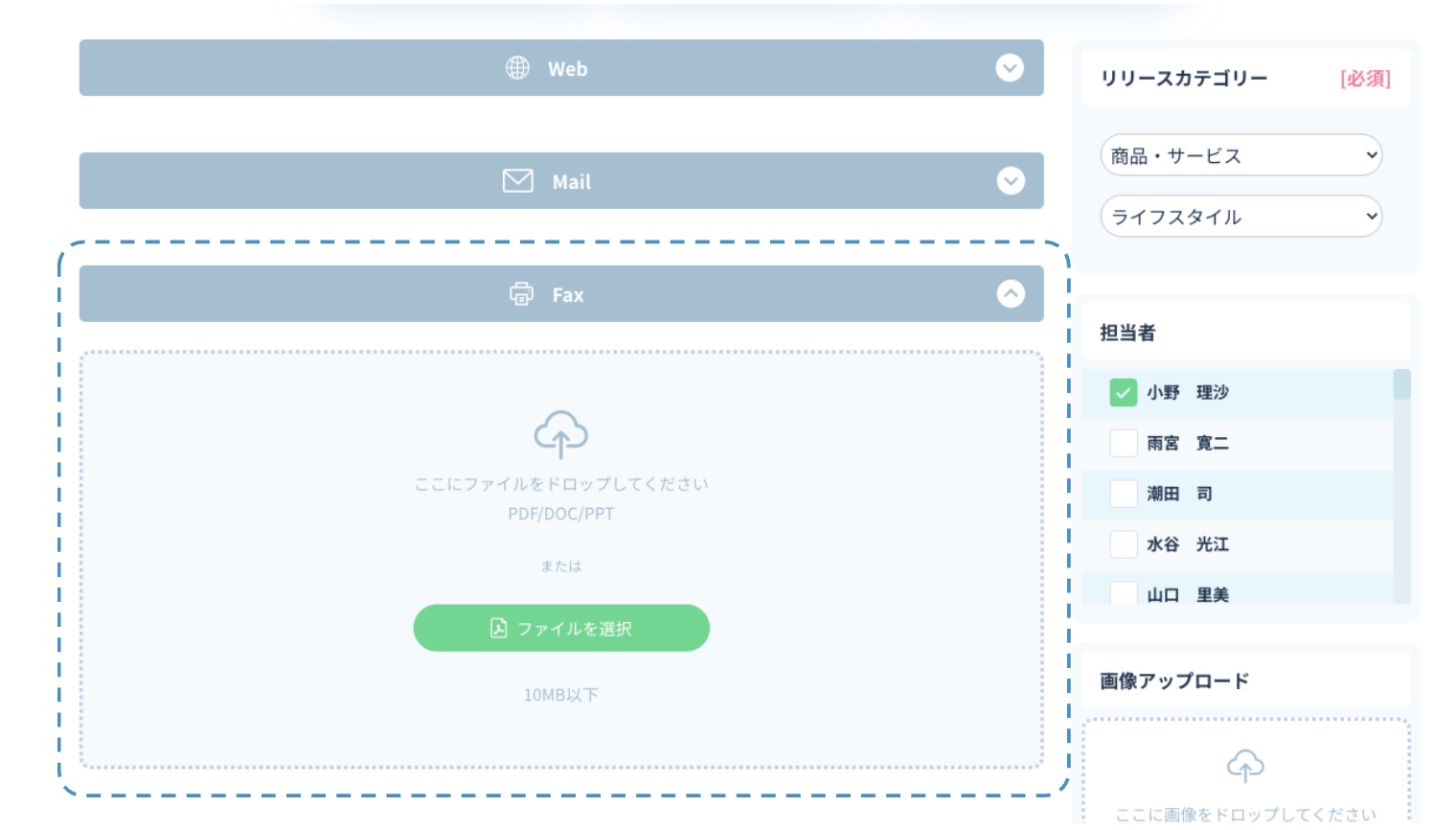Image resolution: width=1456 pixels, height=830 pixels.
Task: Select the 山口 里美 checkbox
Action: click(1123, 593)
